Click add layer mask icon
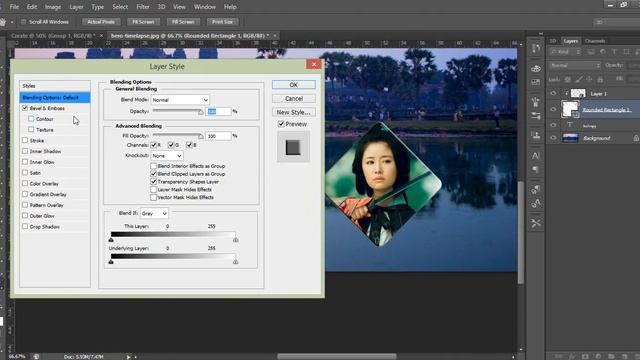 [585, 356]
